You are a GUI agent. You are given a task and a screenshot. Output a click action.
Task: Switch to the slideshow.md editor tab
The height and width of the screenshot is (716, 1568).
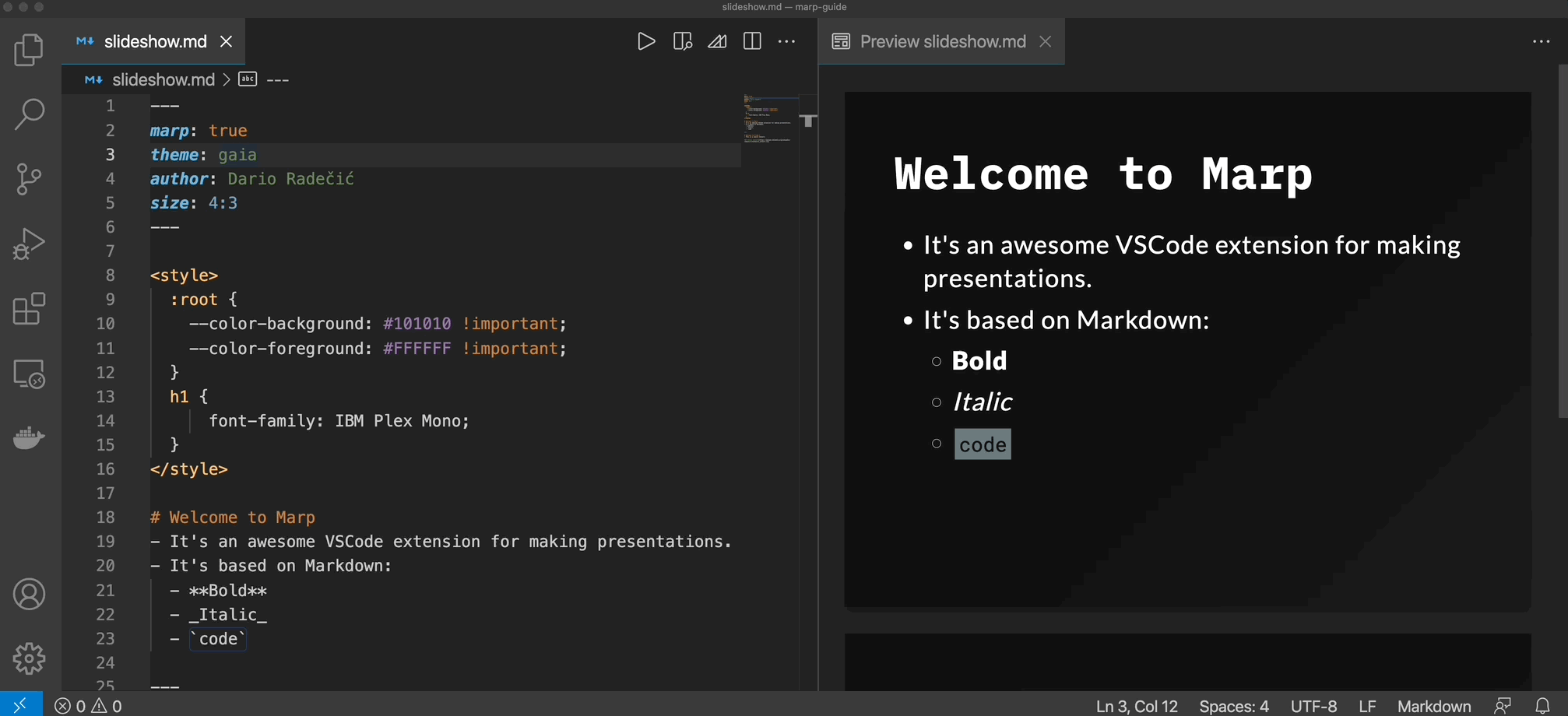pos(155,41)
